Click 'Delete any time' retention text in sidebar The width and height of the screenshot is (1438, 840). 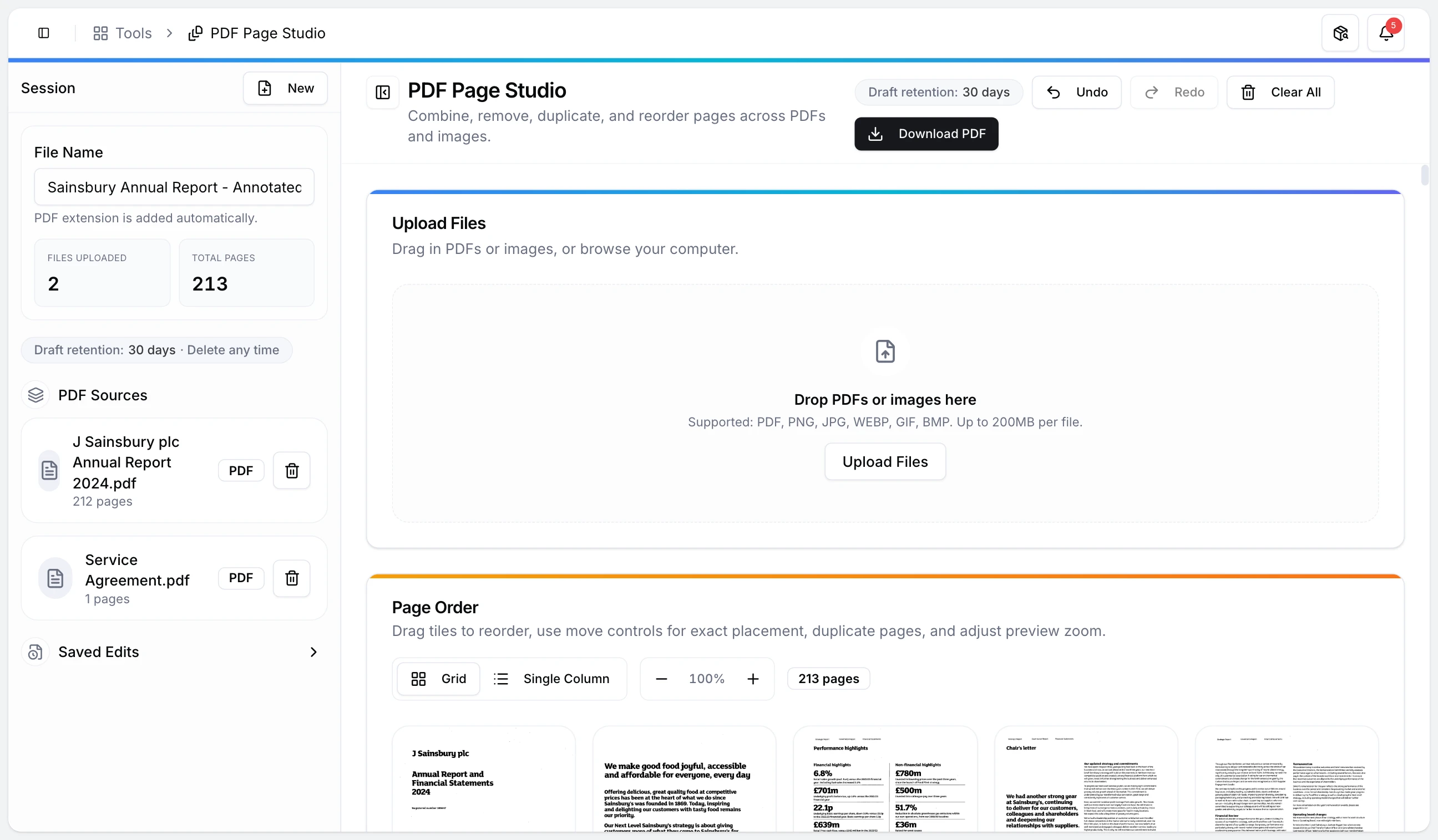coord(233,349)
